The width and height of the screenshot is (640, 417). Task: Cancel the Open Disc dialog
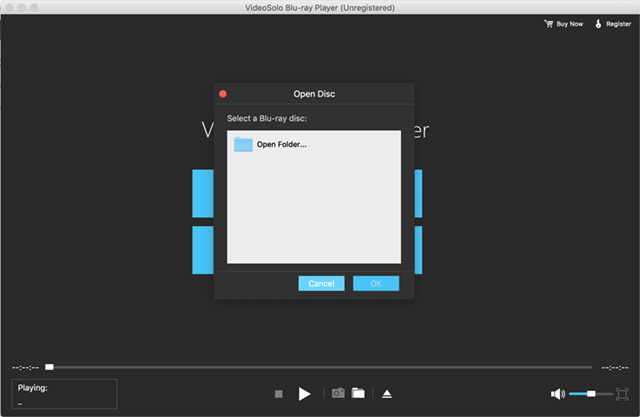pyautogui.click(x=321, y=284)
